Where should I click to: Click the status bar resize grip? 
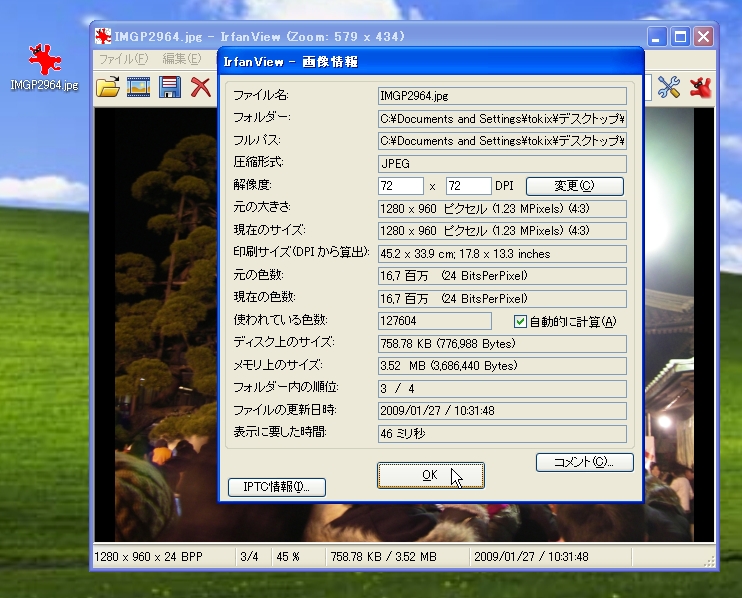[709, 561]
